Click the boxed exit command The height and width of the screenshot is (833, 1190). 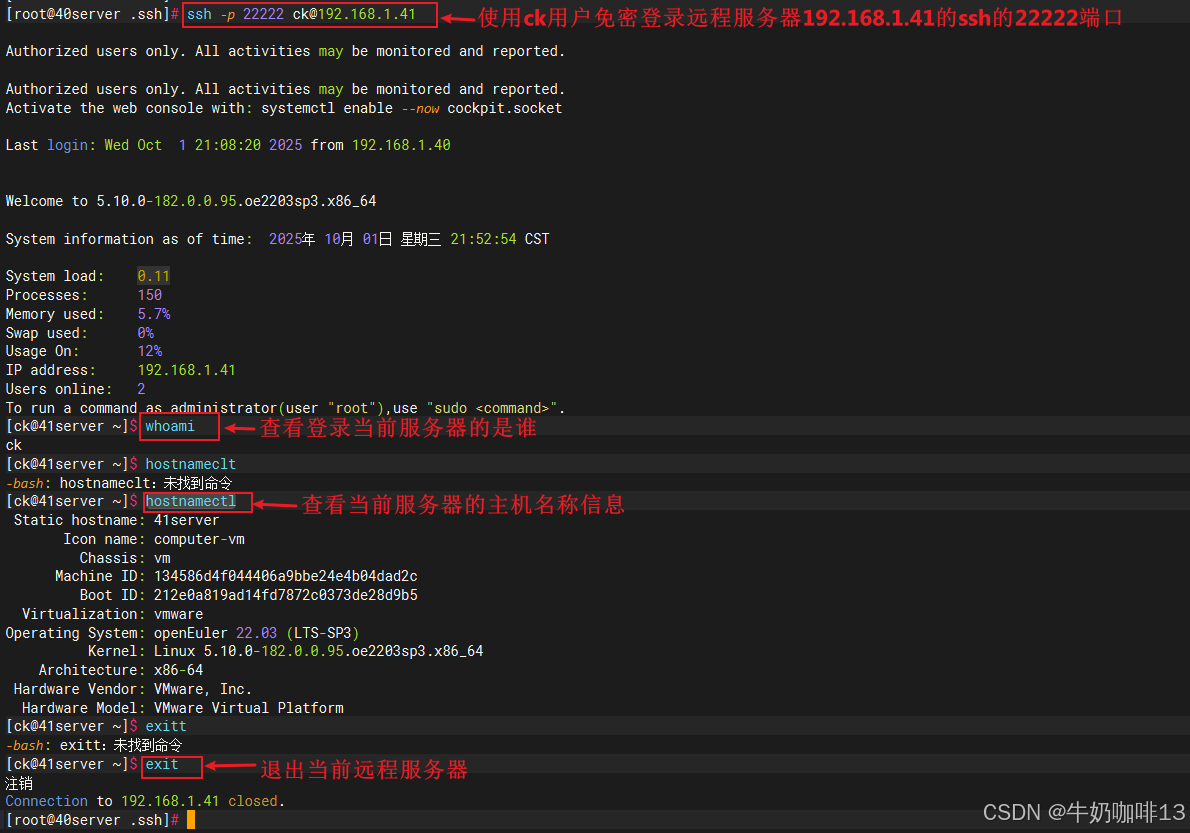coord(171,765)
